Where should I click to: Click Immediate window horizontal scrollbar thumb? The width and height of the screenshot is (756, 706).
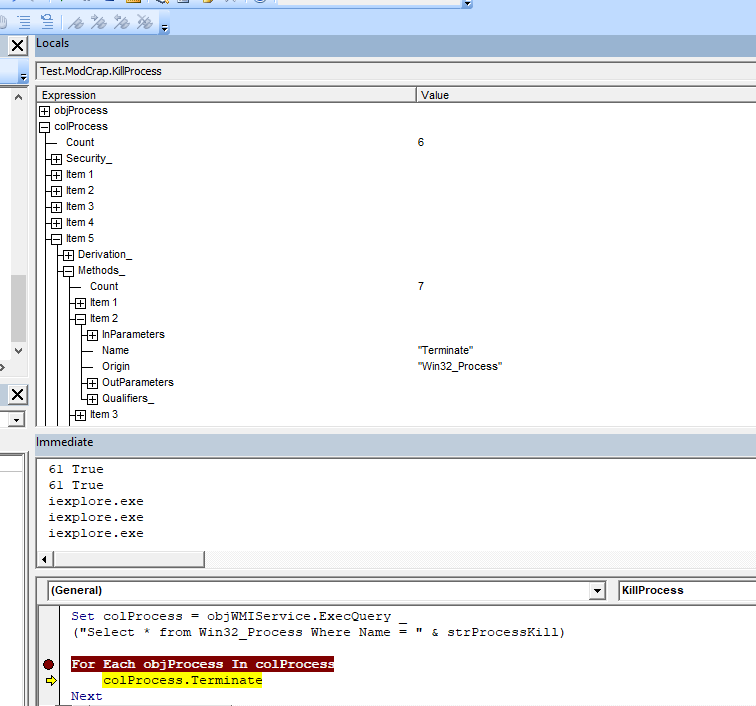[x=129, y=559]
